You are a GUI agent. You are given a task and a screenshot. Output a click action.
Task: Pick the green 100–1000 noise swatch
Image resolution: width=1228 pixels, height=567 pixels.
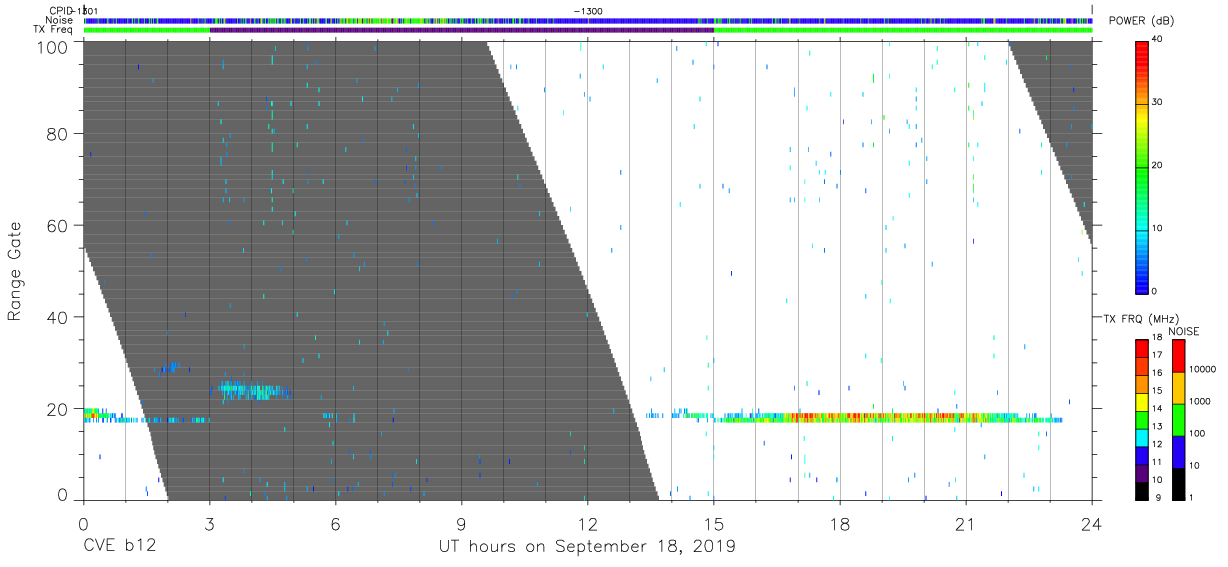pyautogui.click(x=1177, y=420)
